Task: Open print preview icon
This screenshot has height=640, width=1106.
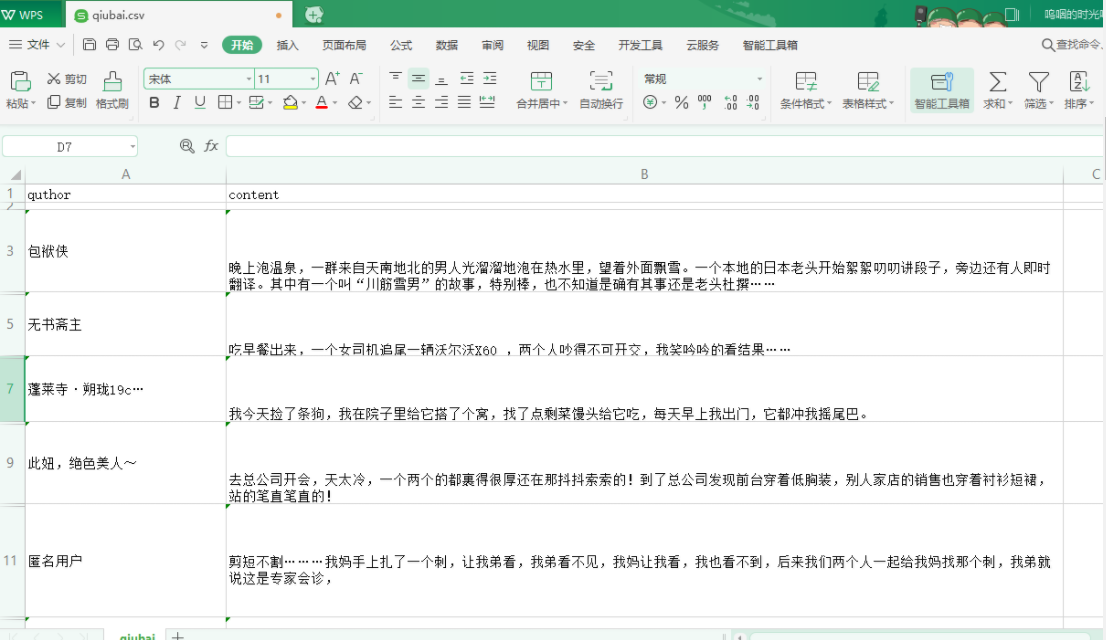Action: (x=135, y=44)
